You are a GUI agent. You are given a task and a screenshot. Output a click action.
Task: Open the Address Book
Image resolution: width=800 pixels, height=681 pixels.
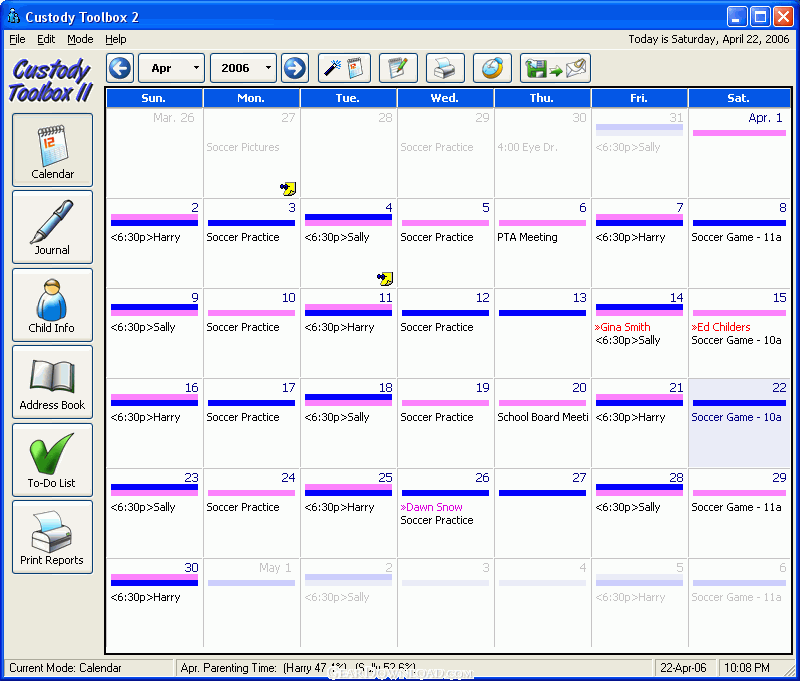pos(53,383)
